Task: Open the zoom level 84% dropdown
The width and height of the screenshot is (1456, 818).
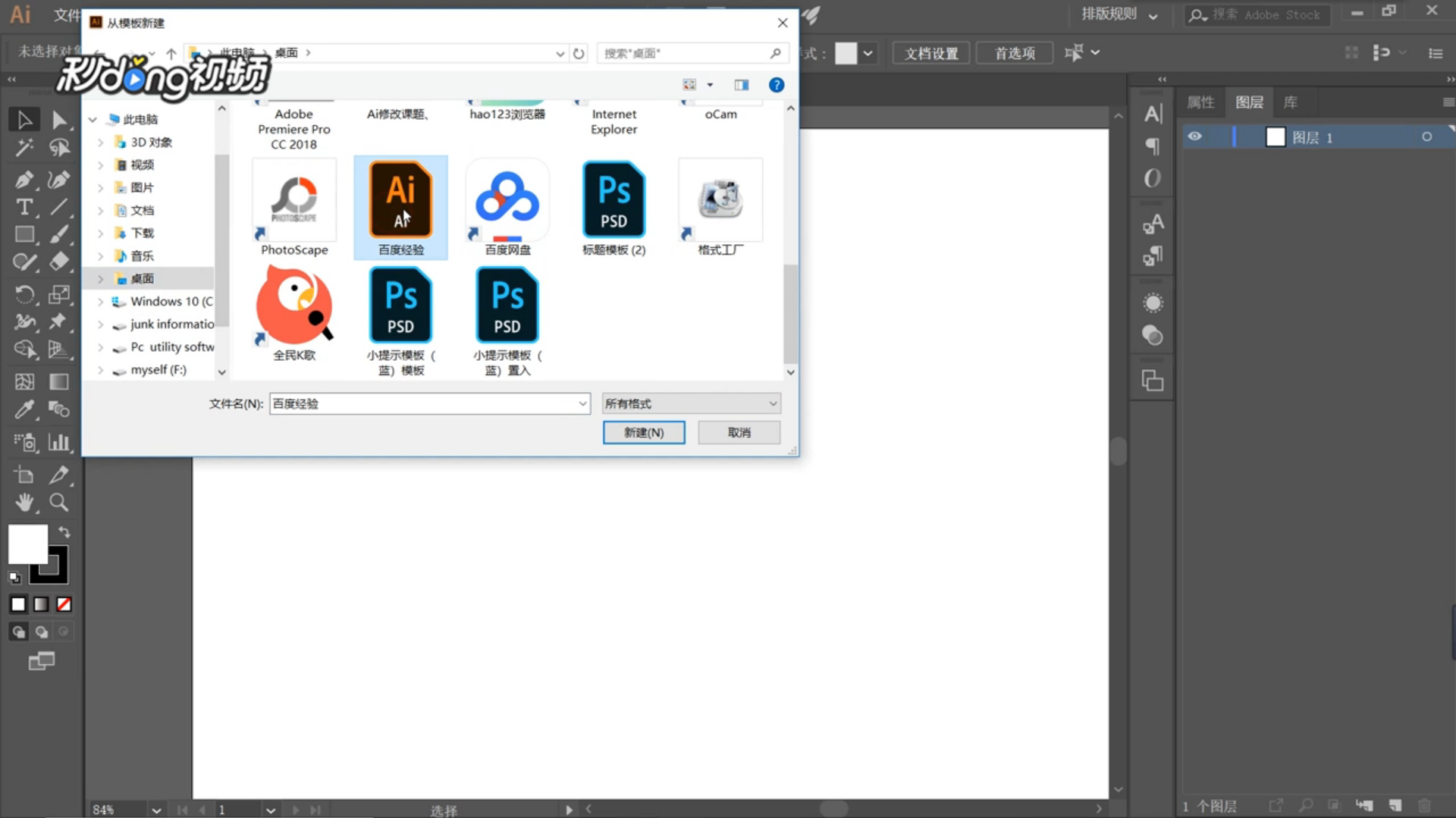Action: 156,810
